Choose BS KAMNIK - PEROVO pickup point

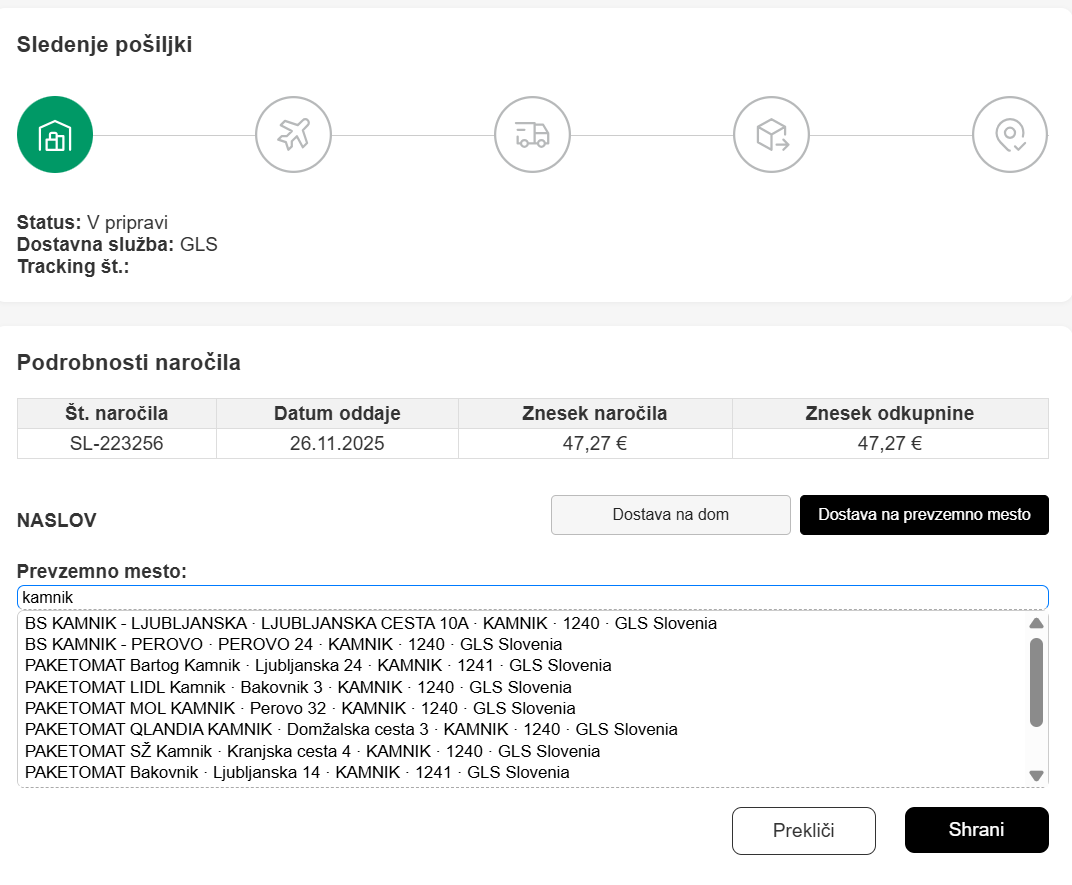293,645
